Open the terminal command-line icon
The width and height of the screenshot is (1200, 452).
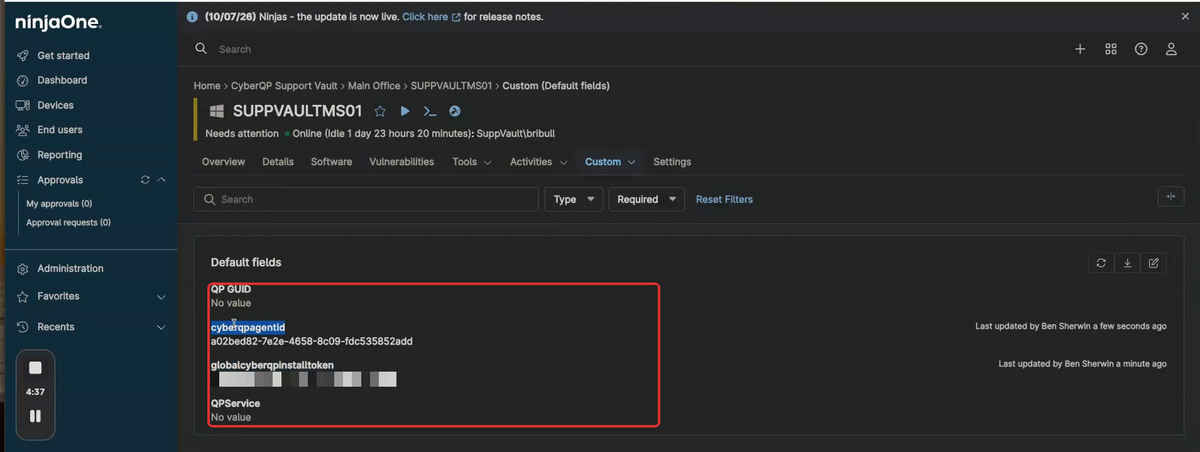[430, 111]
